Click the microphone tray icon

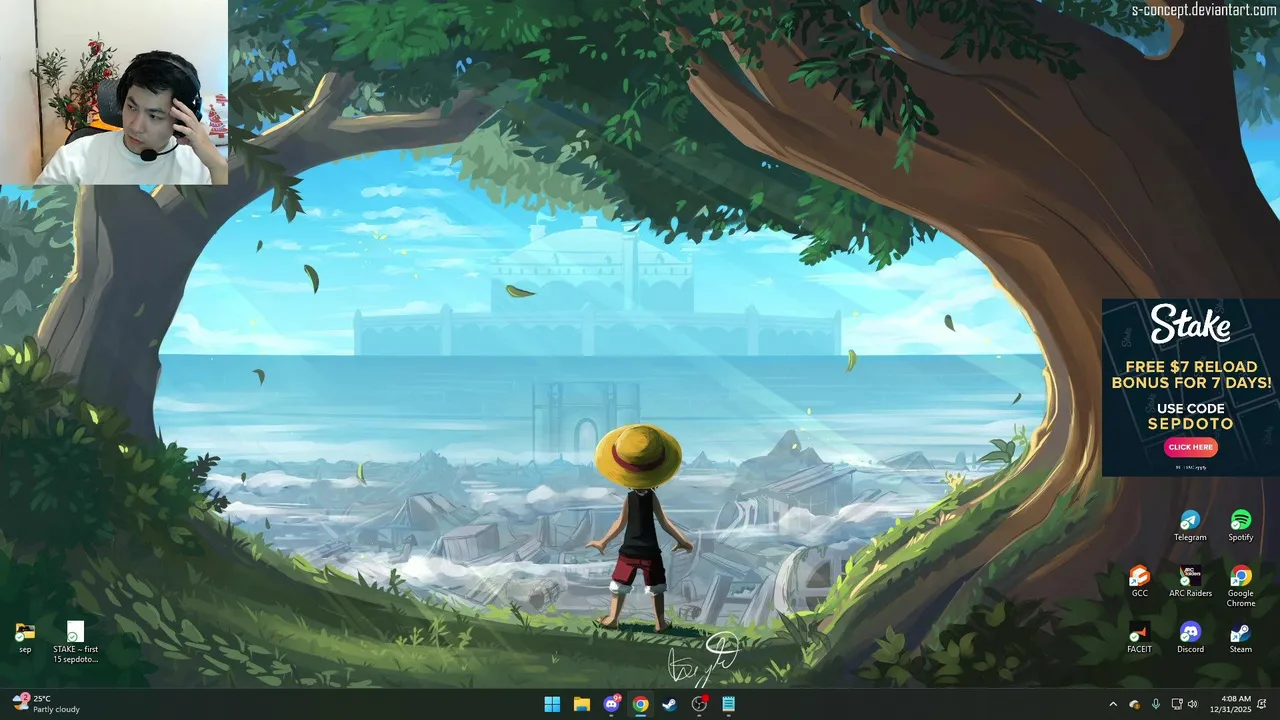click(1156, 704)
